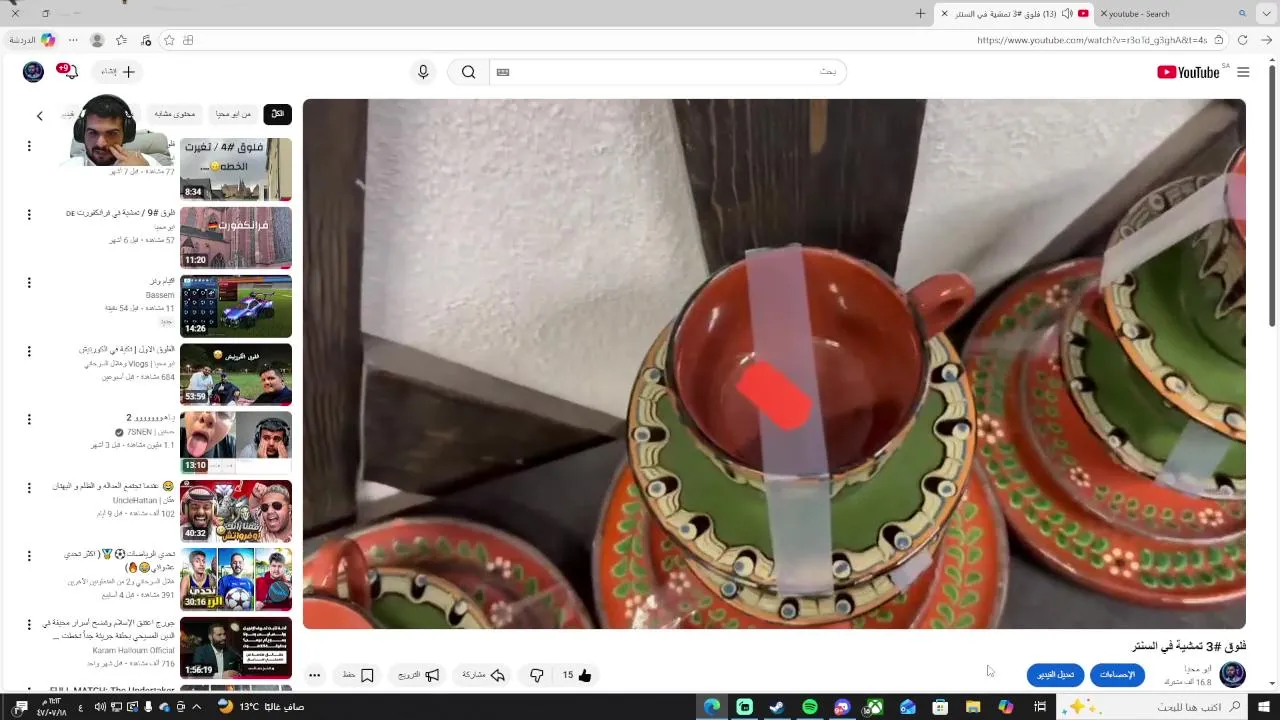Image resolution: width=1280 pixels, height=720 pixels.
Task: Open Edge settings and more menu
Action: coord(73,40)
